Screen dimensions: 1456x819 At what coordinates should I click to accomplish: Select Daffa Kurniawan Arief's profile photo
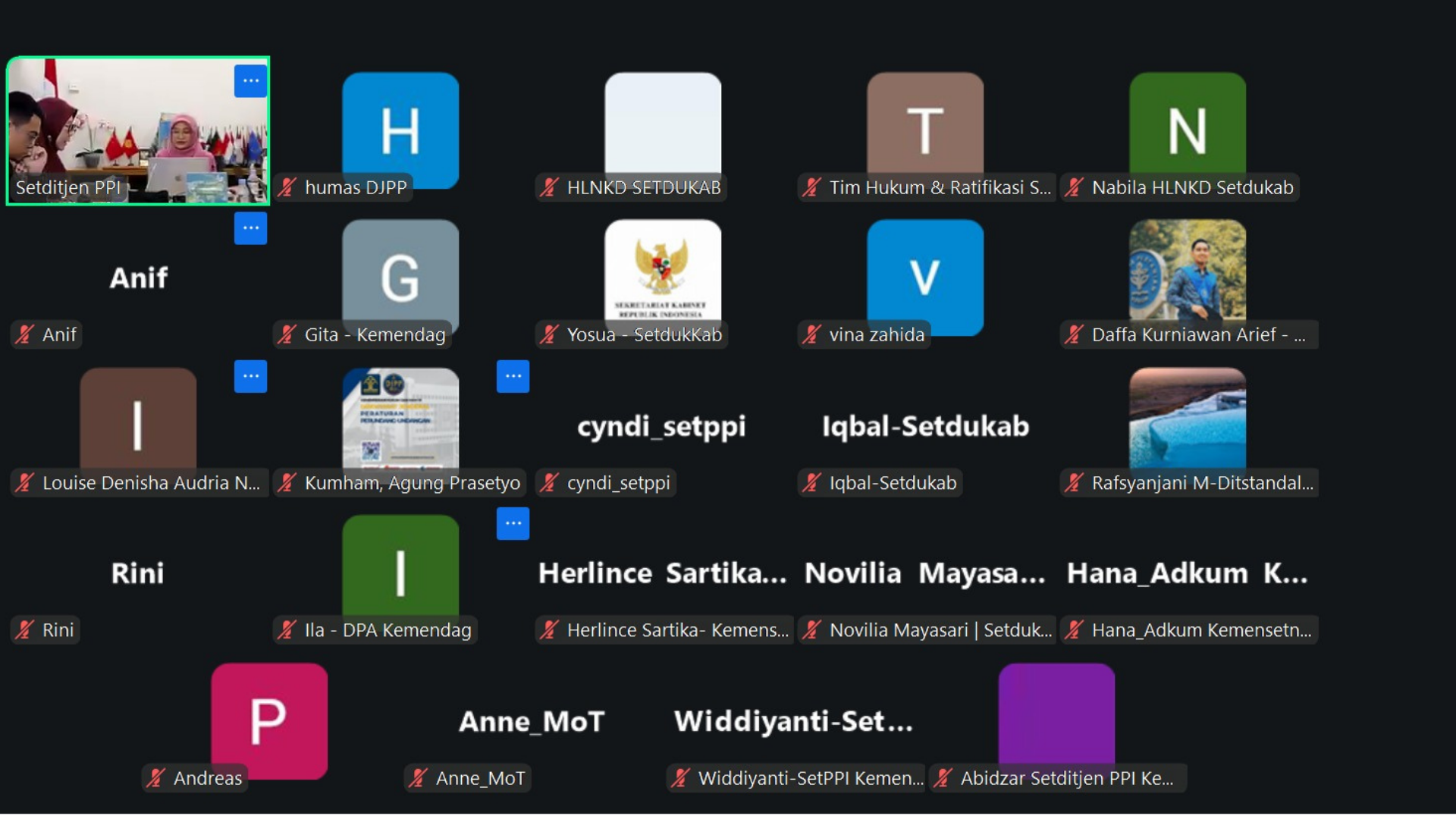tap(1187, 269)
